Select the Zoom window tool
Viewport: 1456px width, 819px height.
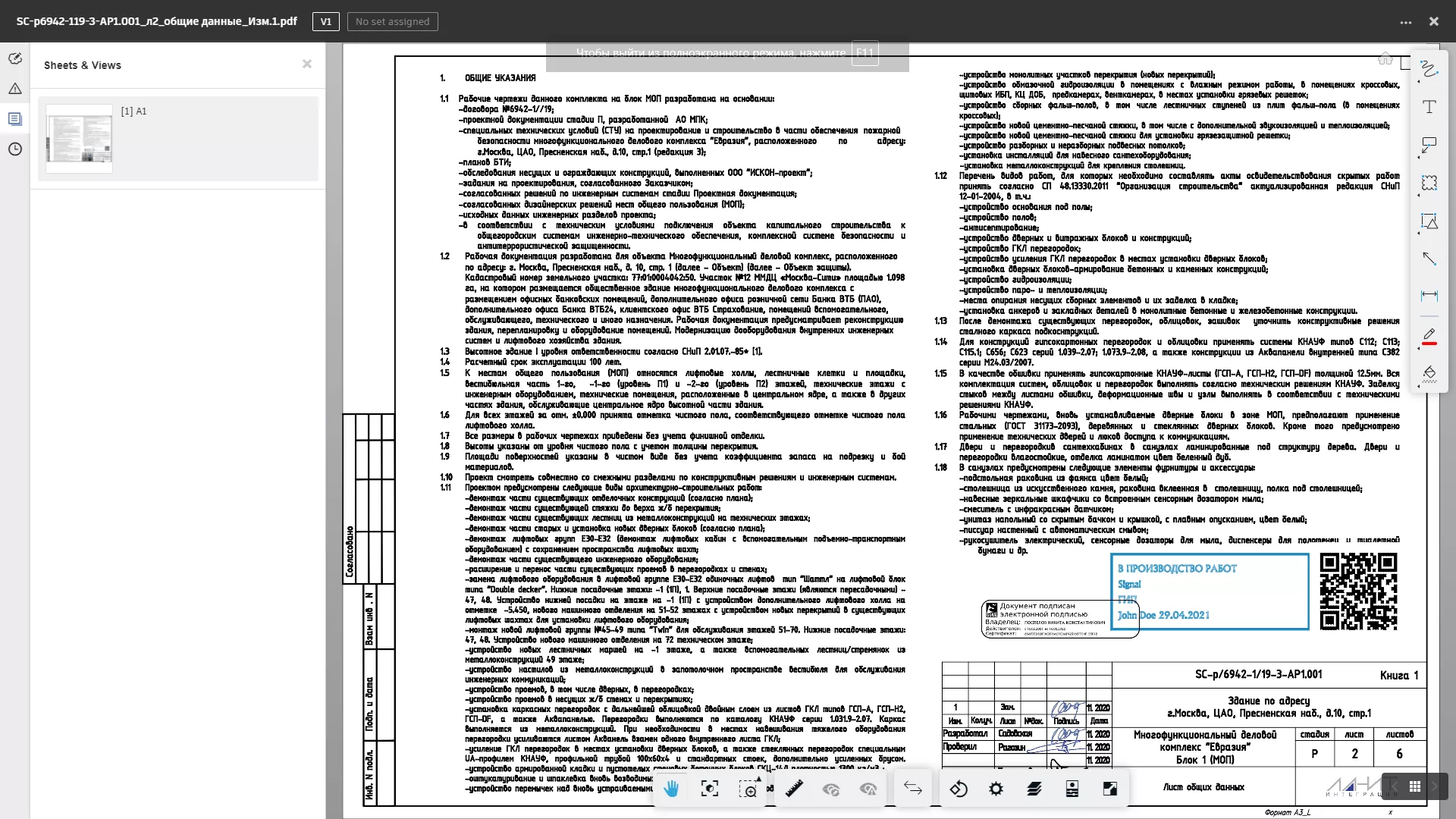point(748,789)
